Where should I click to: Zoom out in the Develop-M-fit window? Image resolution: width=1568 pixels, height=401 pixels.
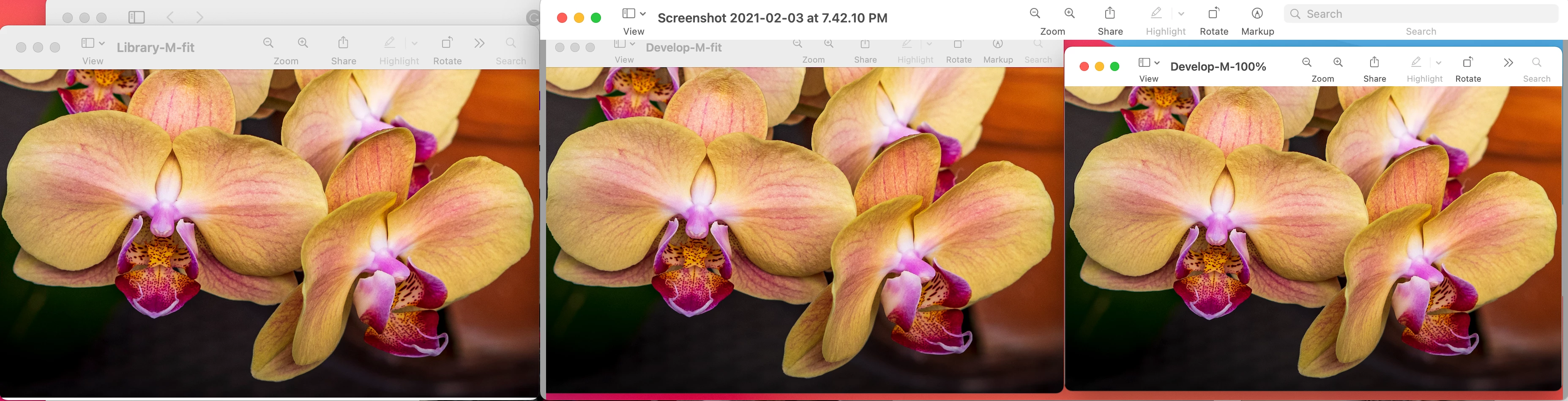(x=798, y=44)
